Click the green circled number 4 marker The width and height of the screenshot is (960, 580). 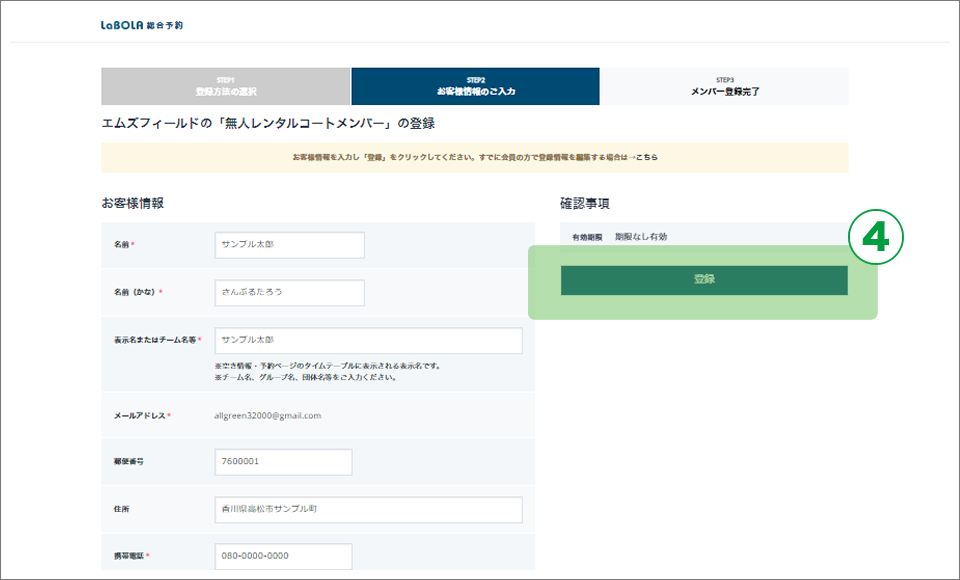click(875, 238)
